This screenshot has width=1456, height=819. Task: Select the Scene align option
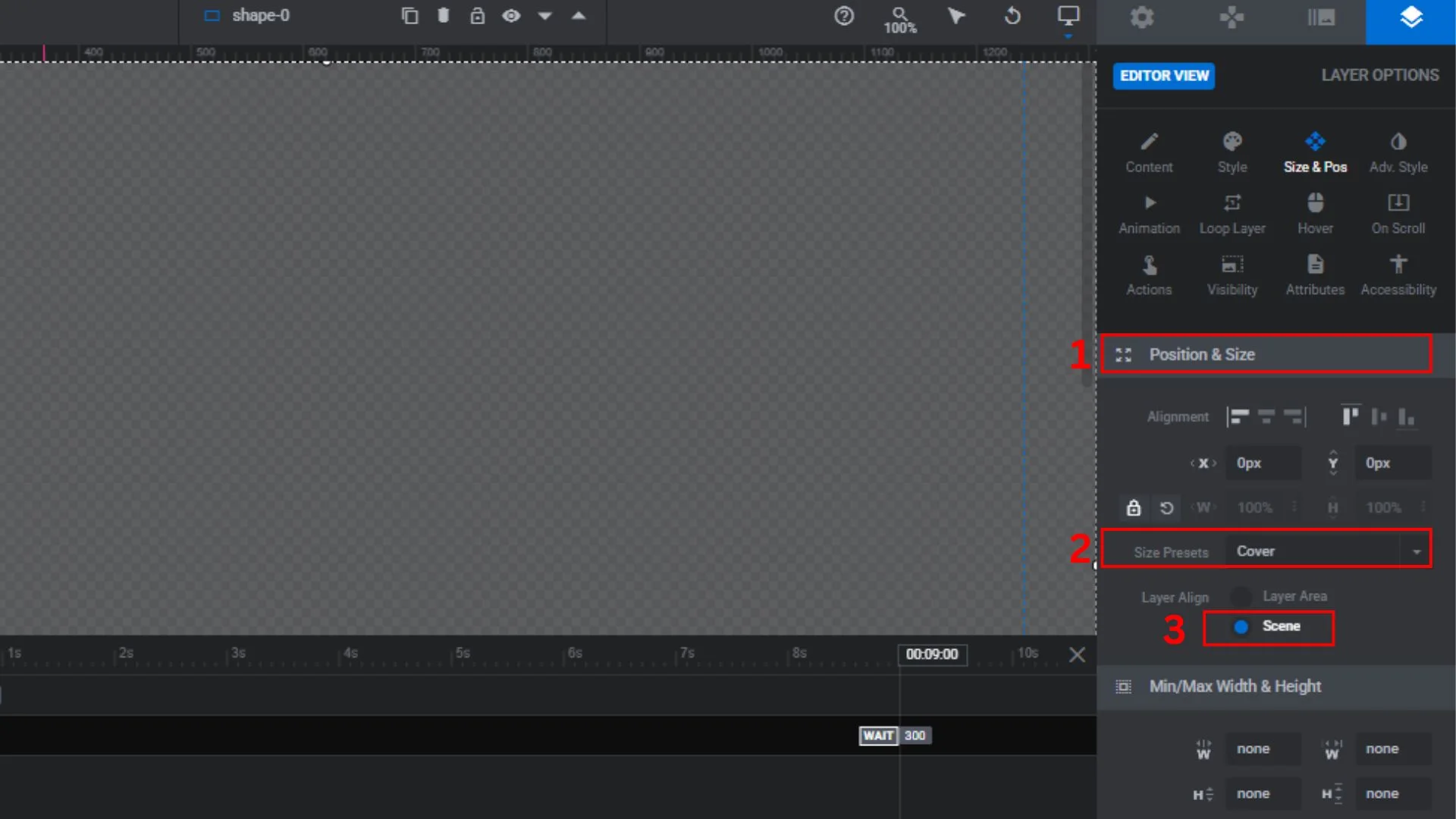click(1269, 626)
